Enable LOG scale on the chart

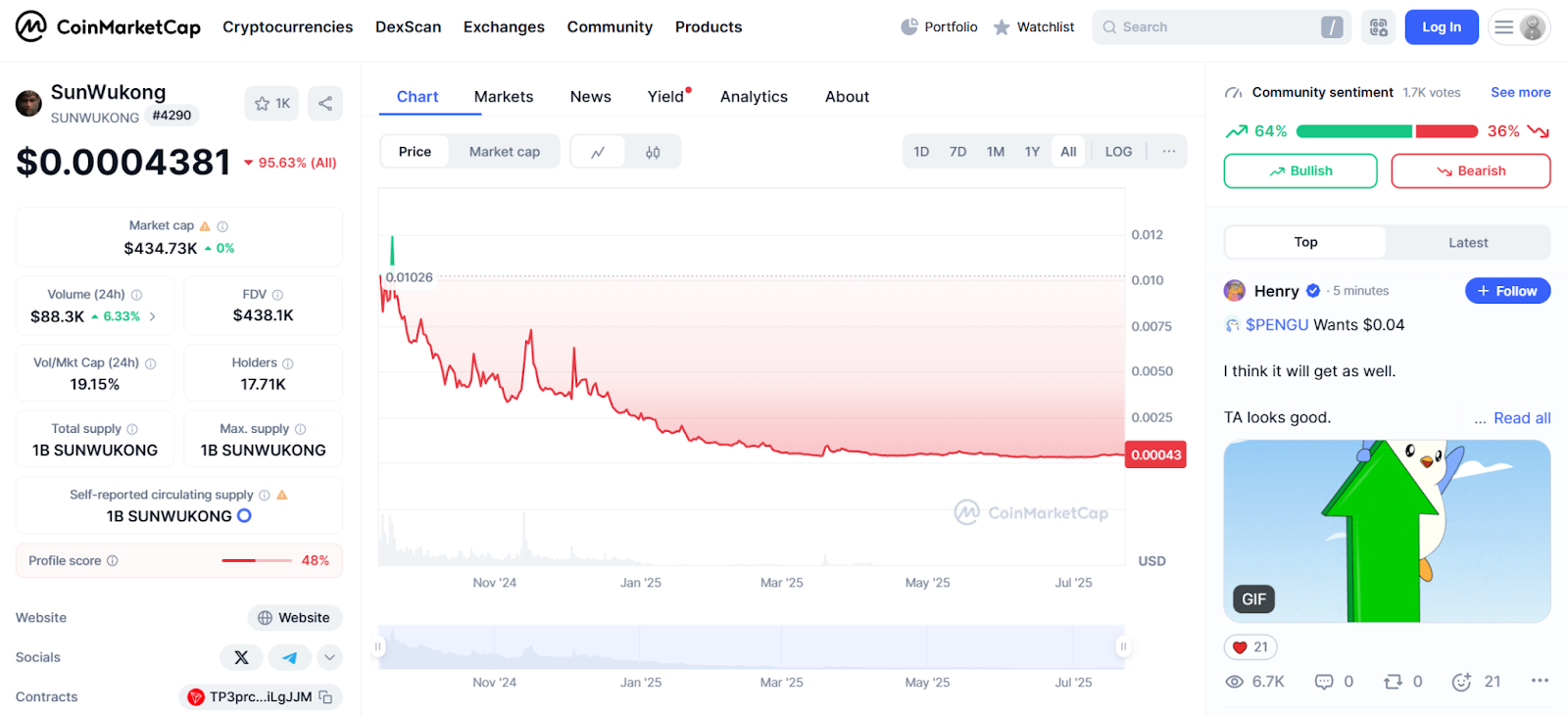pyautogui.click(x=1118, y=152)
